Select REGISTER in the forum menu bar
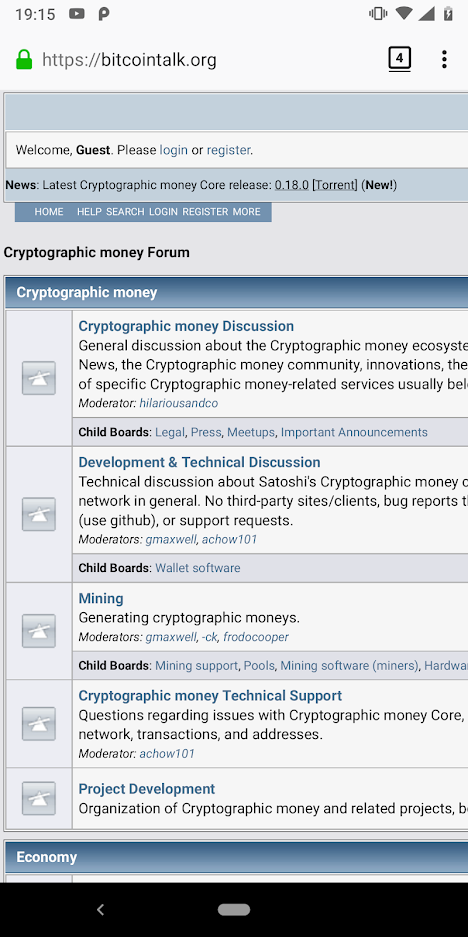 (x=205, y=212)
